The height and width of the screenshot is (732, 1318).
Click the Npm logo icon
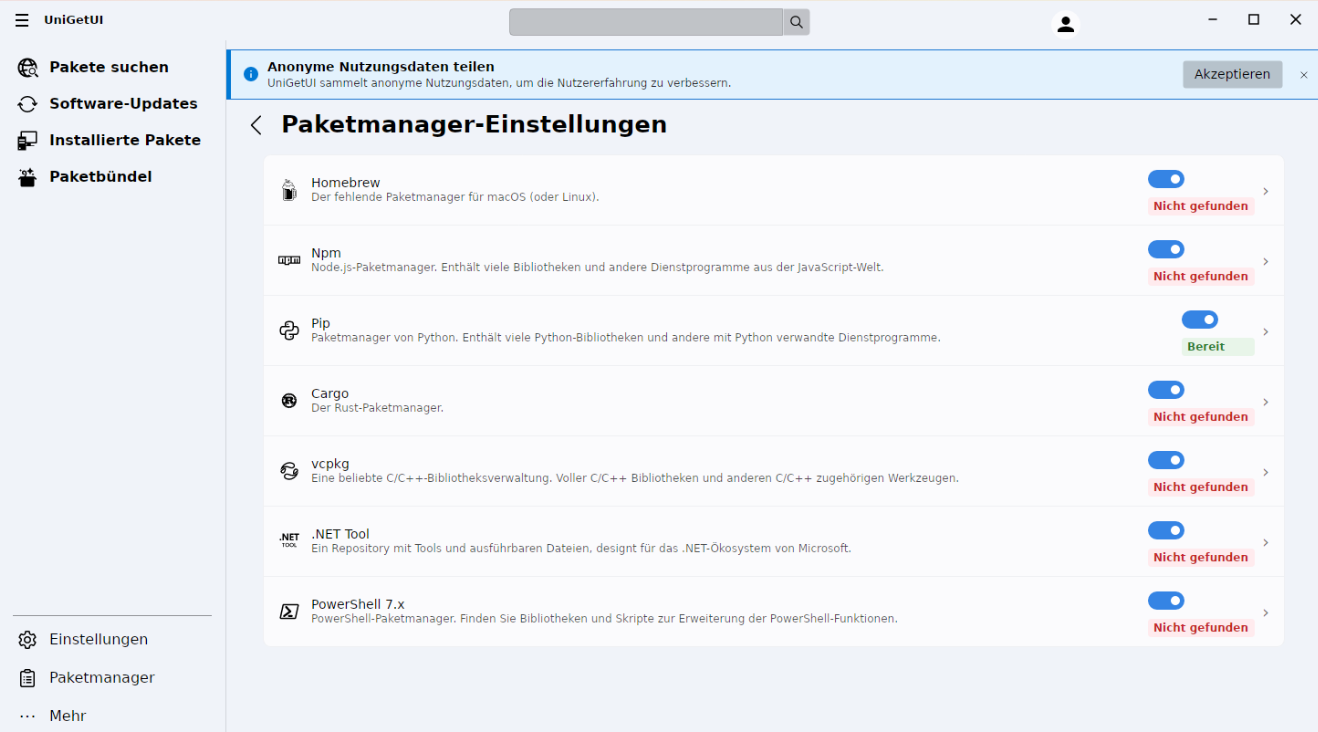click(289, 260)
